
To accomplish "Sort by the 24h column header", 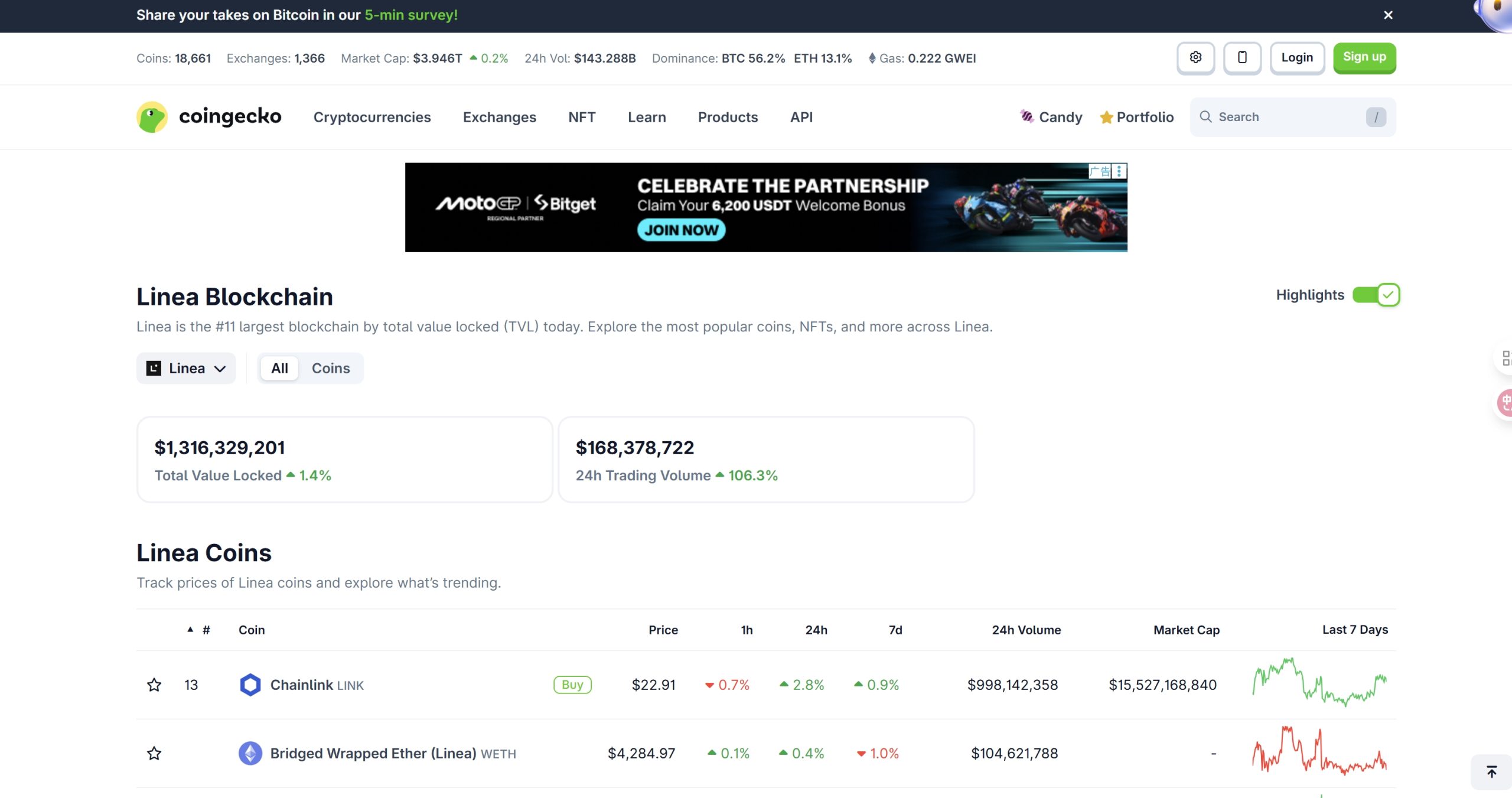I will pos(816,630).
